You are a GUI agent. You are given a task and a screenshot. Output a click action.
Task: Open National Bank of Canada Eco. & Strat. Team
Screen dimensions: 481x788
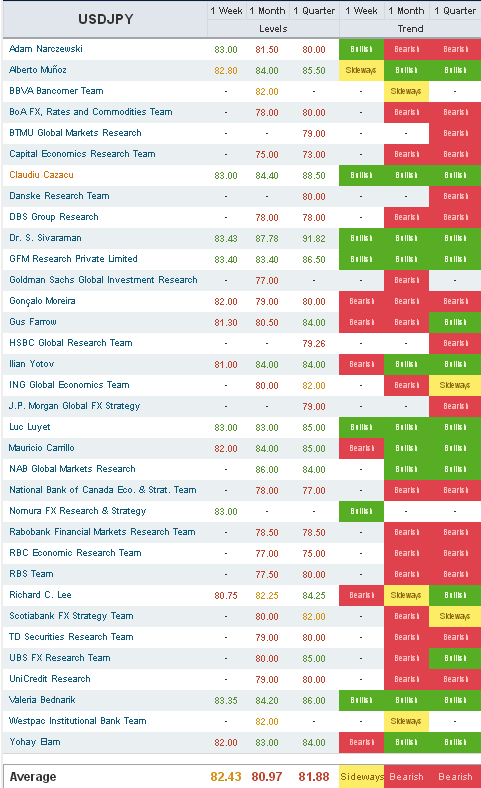tap(103, 490)
